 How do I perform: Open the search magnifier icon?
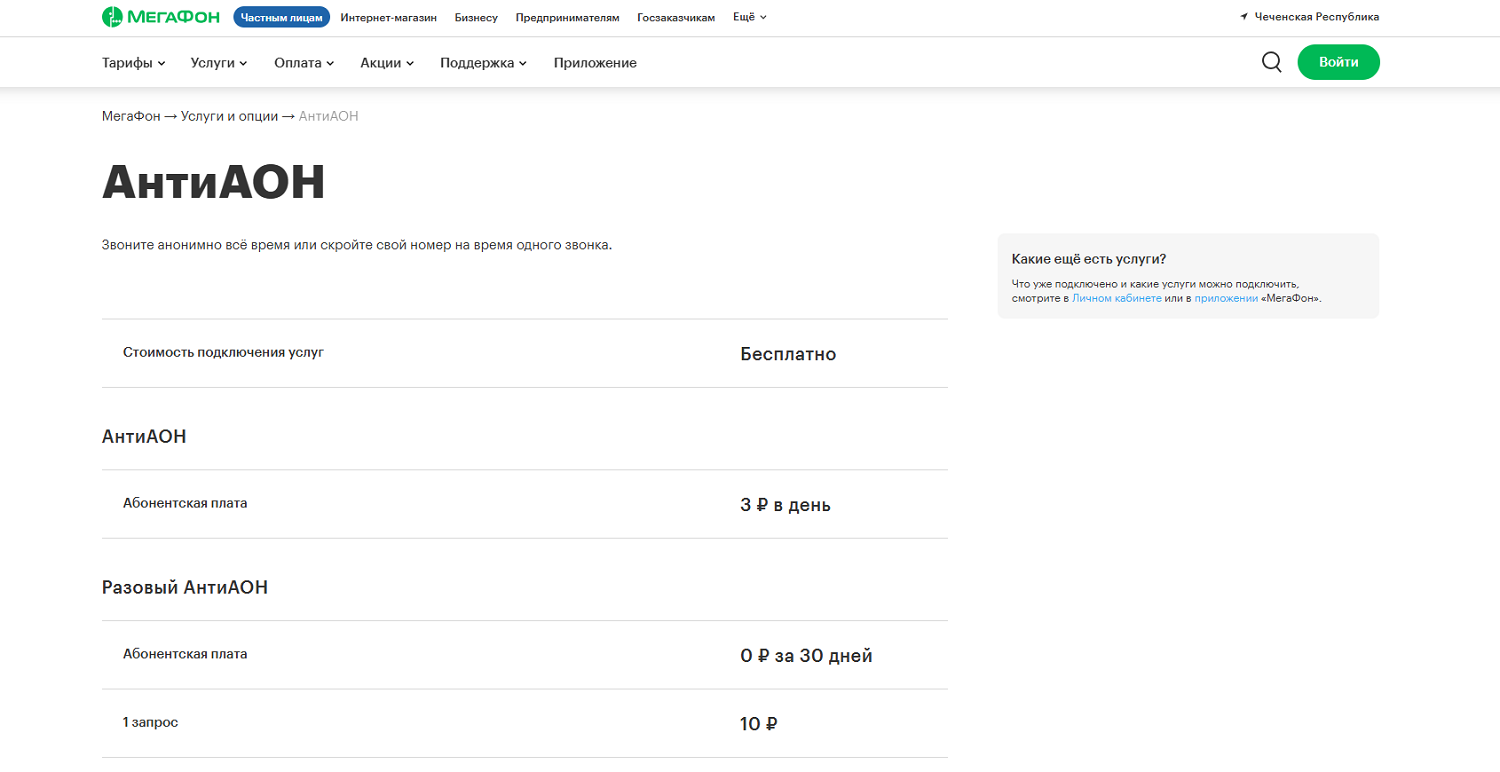click(x=1271, y=62)
